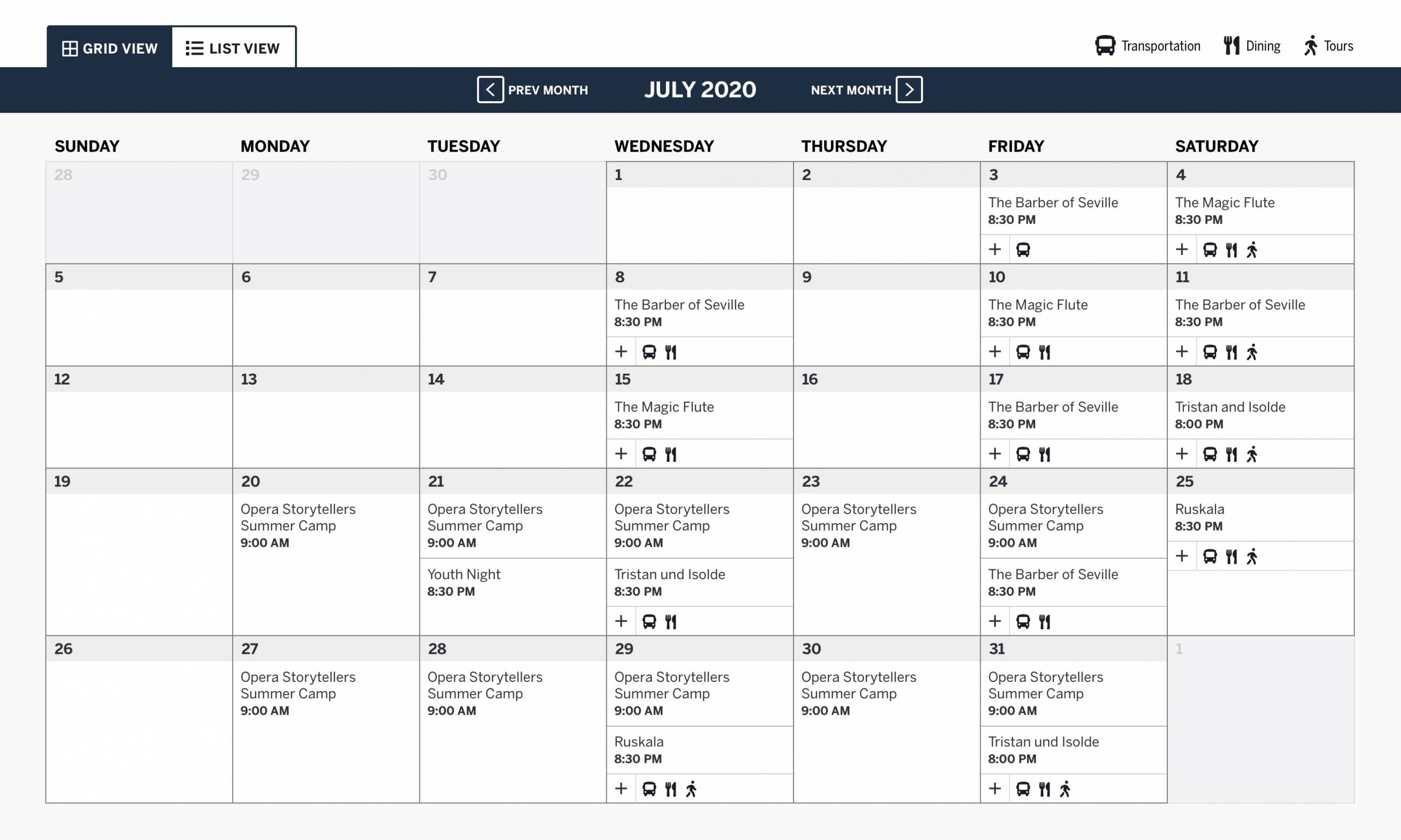Advance to next month arrow
Screen dimensions: 1401x840
coord(909,89)
